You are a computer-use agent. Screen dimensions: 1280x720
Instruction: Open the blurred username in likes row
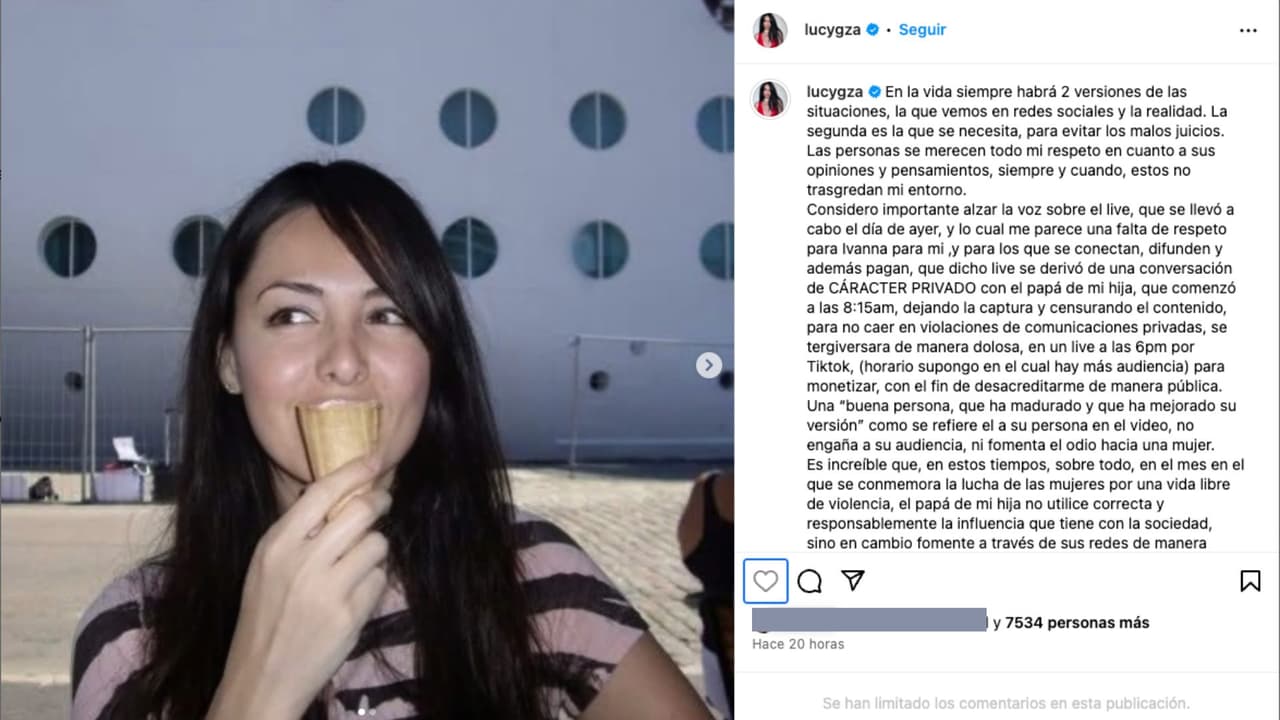[869, 619]
